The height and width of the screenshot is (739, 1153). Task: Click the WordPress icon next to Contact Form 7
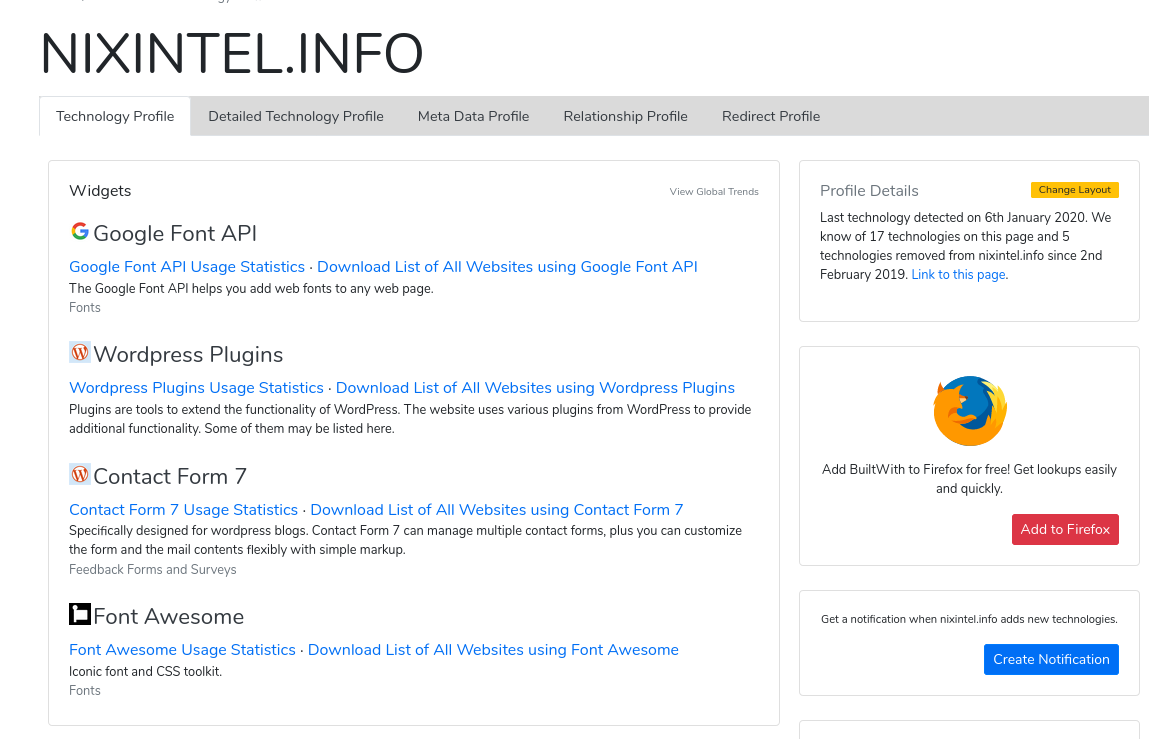click(79, 474)
